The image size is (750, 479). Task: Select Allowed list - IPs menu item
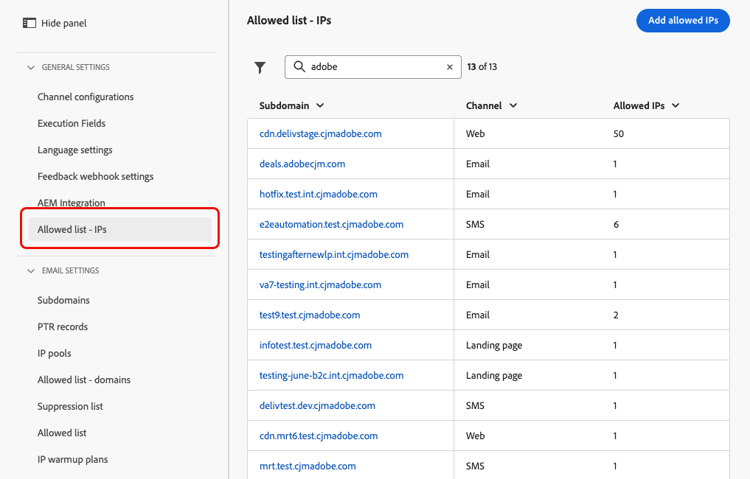[x=120, y=229]
